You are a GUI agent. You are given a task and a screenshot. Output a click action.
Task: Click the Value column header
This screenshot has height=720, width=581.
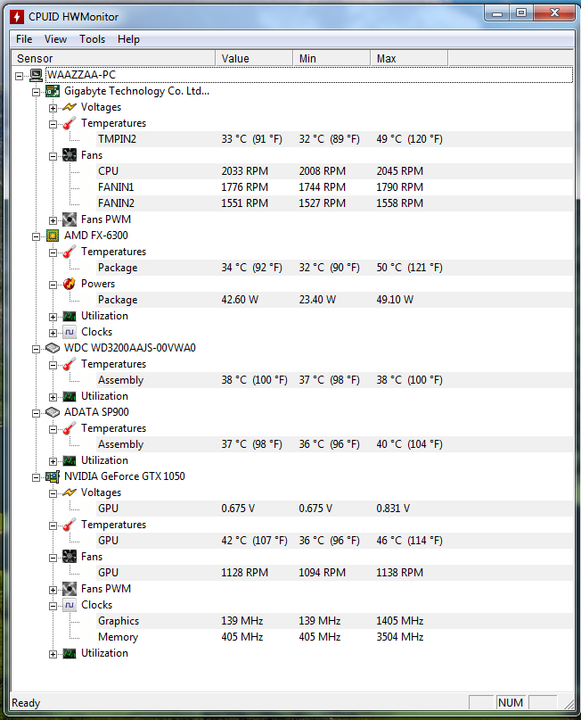coord(254,58)
